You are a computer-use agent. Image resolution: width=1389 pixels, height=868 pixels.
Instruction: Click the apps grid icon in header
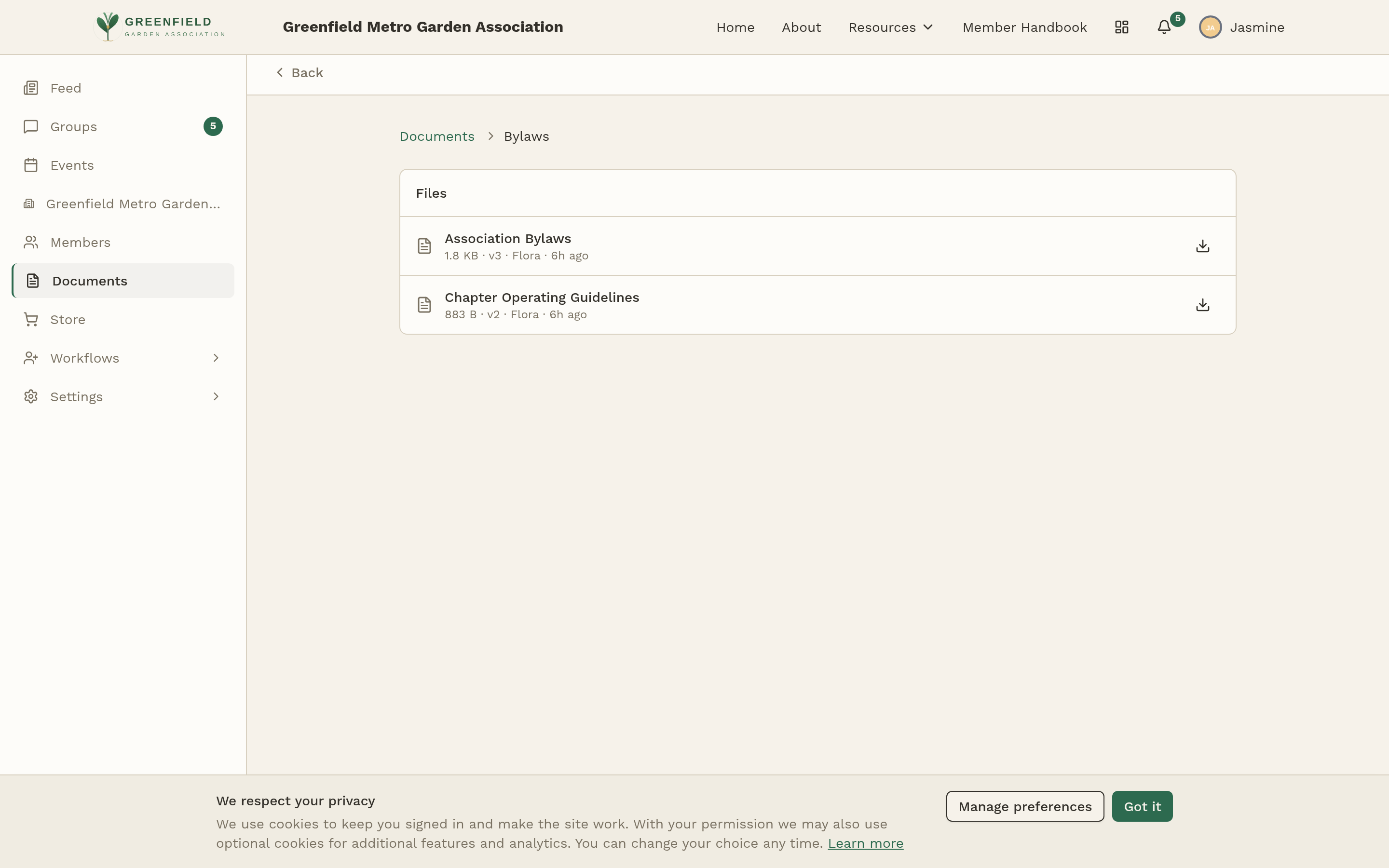[1121, 27]
